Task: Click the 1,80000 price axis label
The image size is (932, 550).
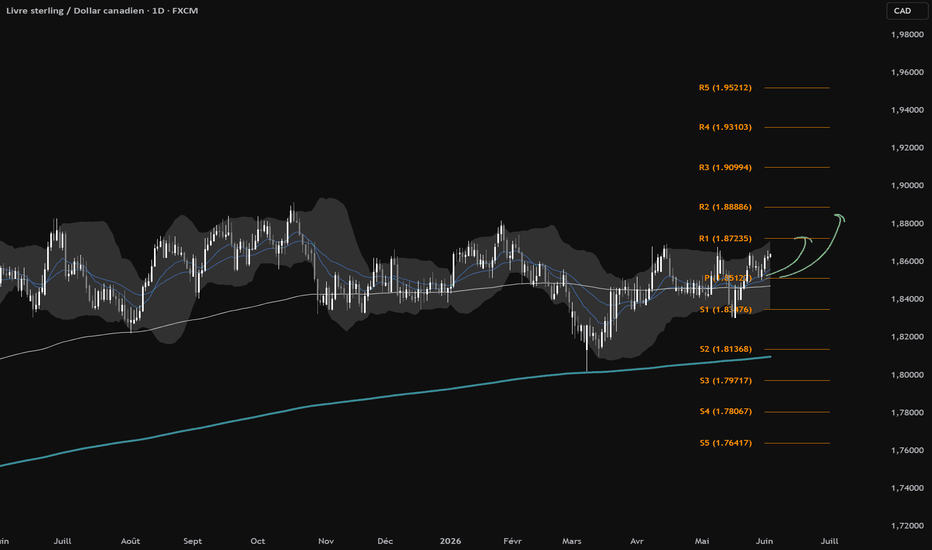Action: pyautogui.click(x=907, y=375)
